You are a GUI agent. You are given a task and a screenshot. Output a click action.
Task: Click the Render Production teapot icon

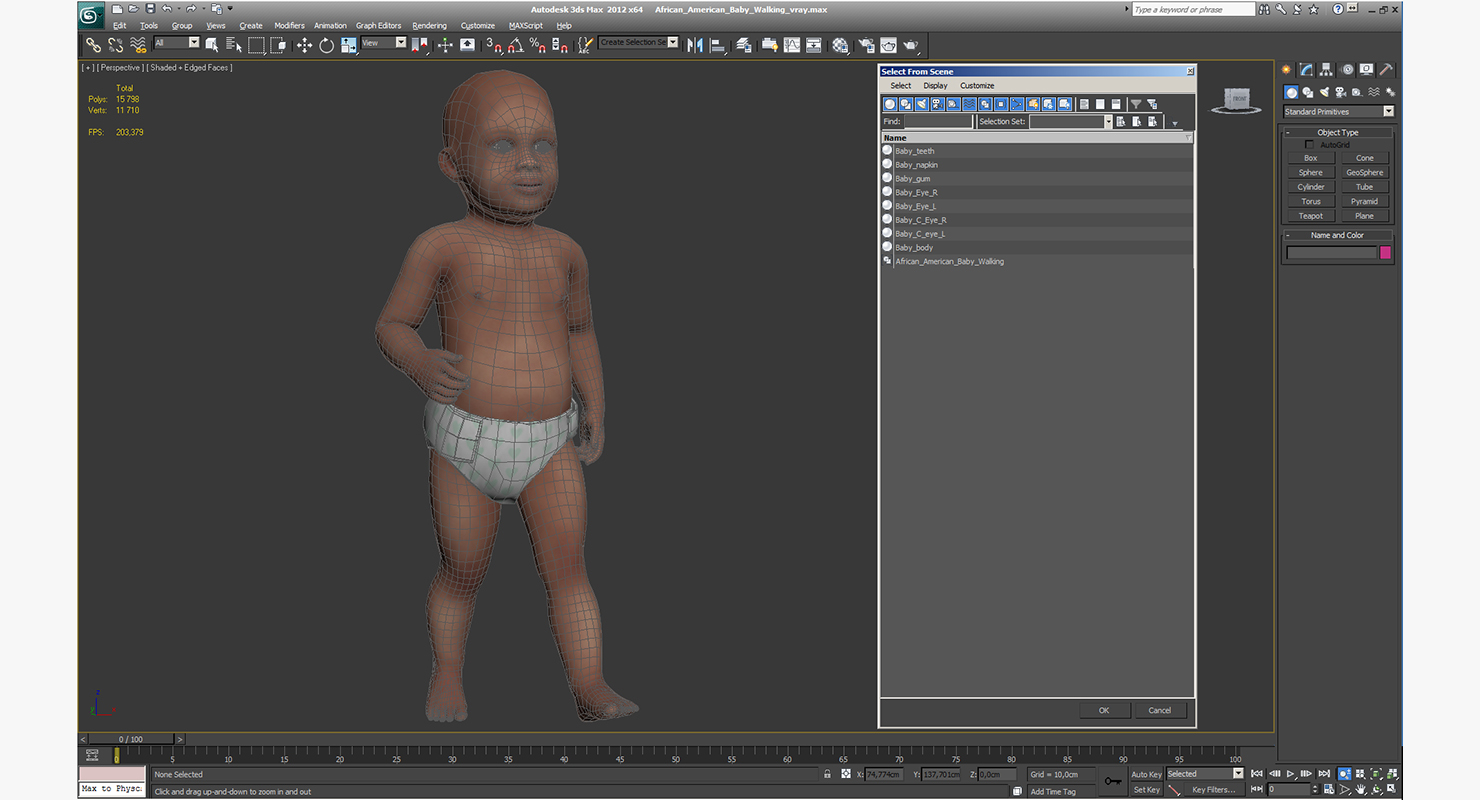(911, 45)
